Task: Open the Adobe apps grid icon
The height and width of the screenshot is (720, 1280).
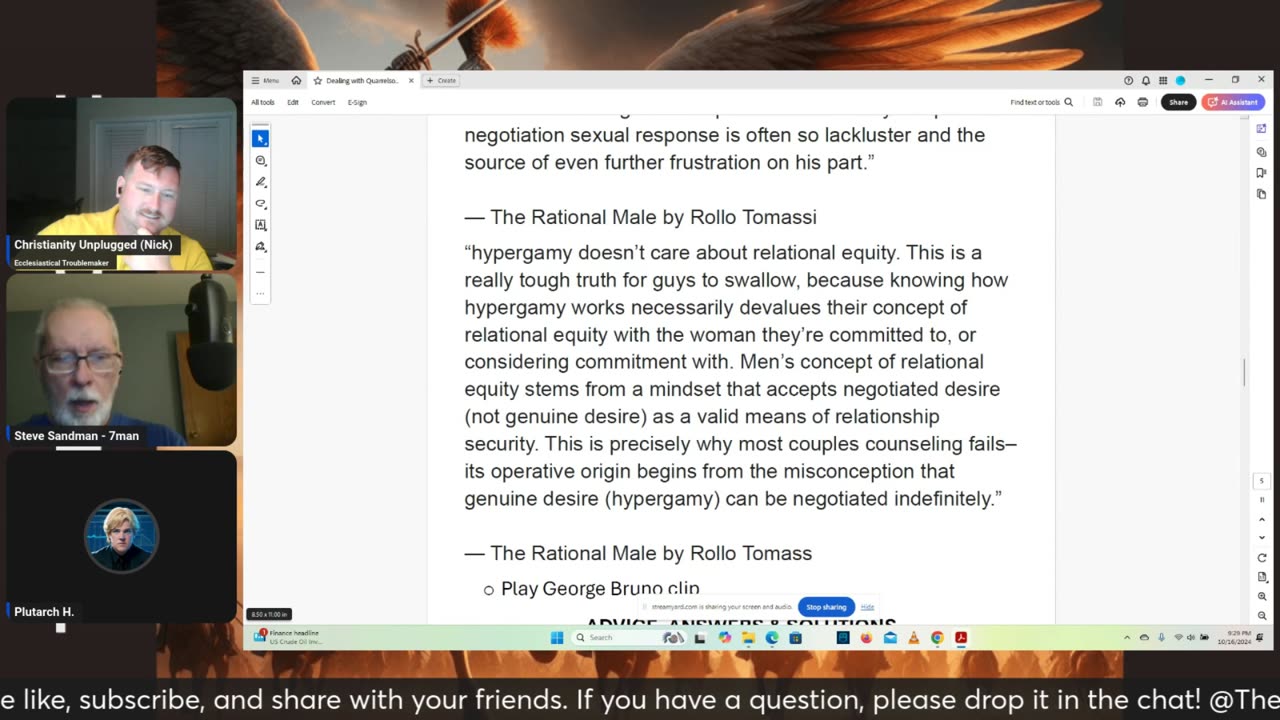Action: (1163, 80)
